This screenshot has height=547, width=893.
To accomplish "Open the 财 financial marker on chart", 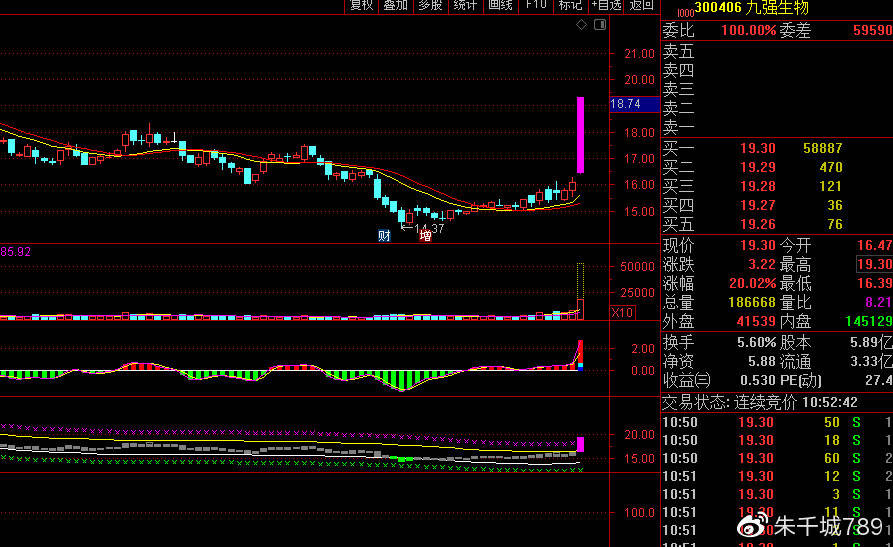I will click(384, 235).
